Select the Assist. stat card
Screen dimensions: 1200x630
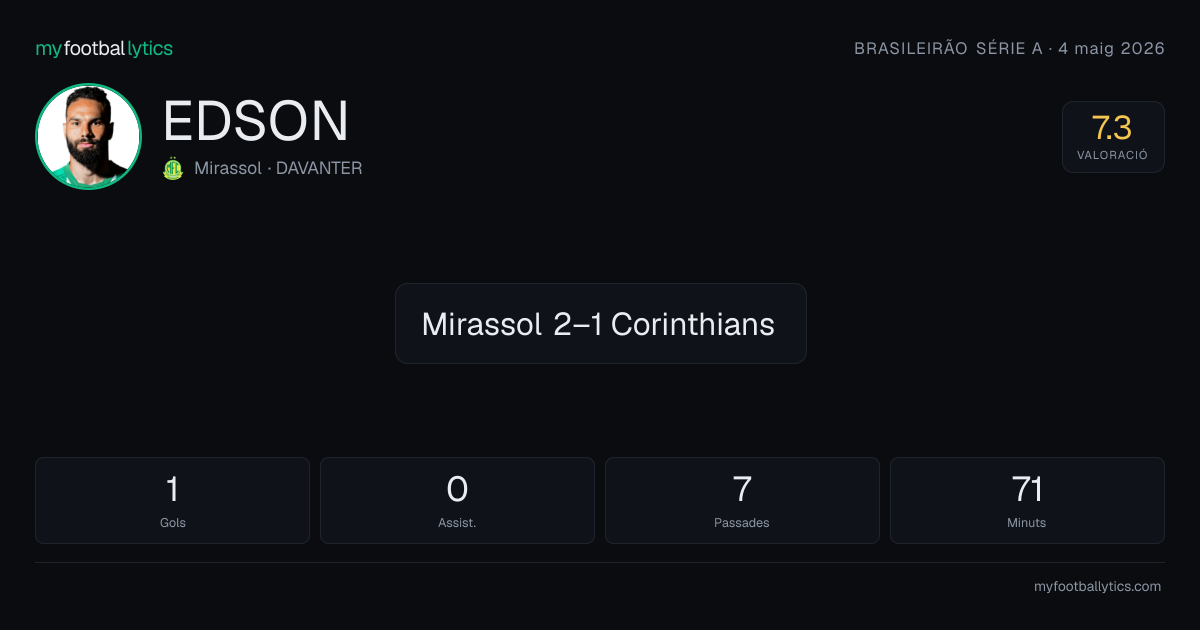[x=457, y=500]
